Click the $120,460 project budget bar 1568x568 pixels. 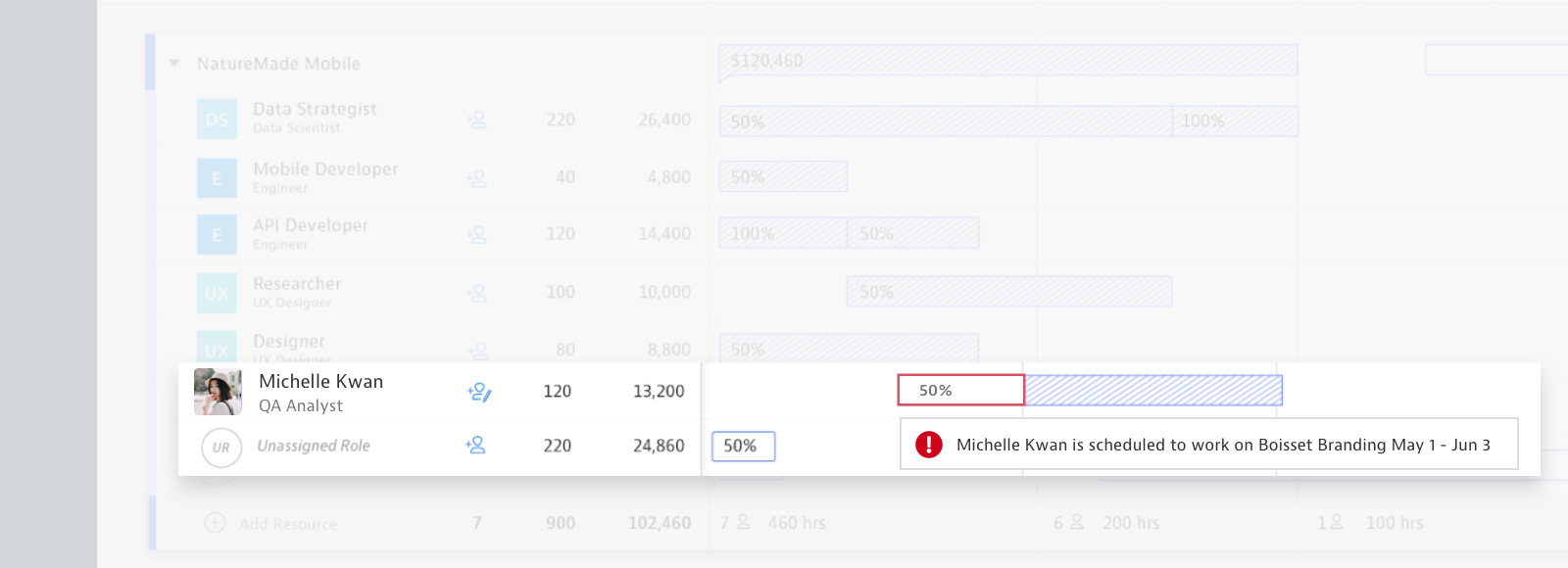coord(1007,61)
